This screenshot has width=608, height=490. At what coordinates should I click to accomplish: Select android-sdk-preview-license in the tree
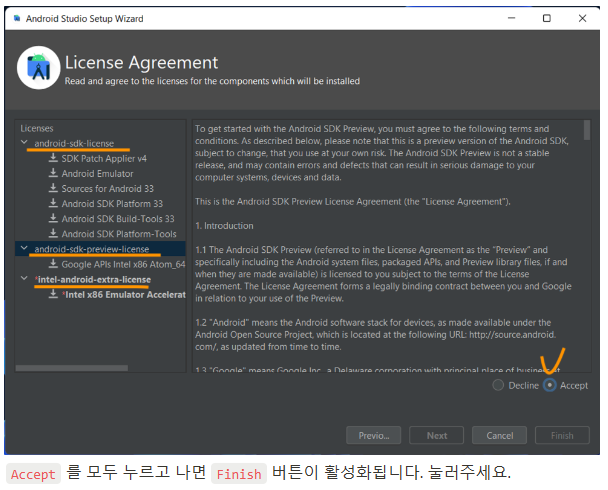(92, 249)
